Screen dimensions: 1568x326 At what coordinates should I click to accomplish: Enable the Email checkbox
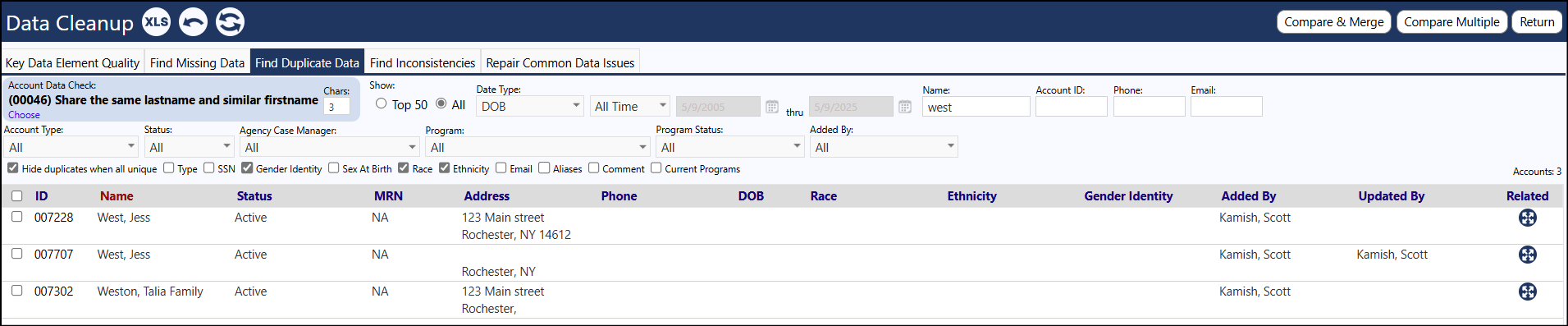[x=501, y=168]
